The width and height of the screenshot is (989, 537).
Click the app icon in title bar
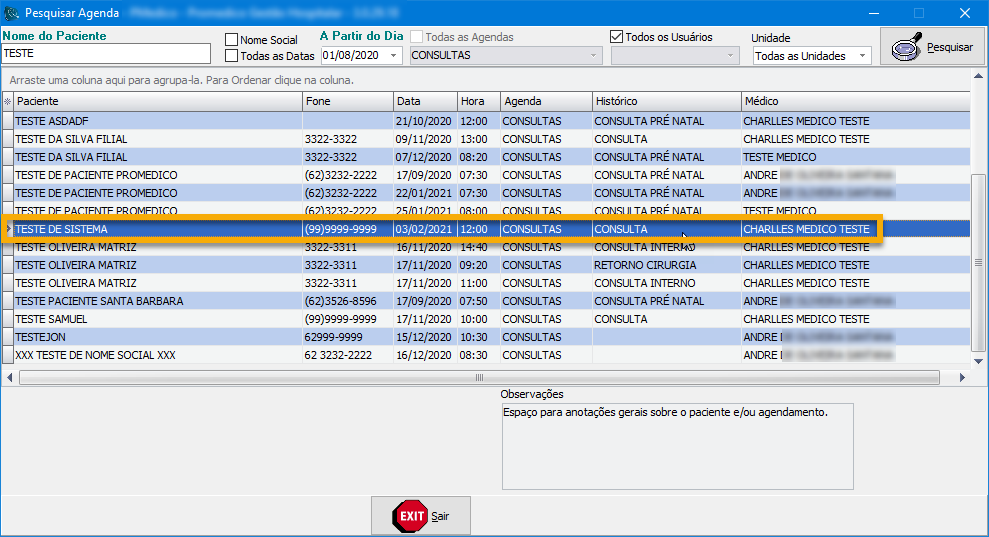pos(12,13)
